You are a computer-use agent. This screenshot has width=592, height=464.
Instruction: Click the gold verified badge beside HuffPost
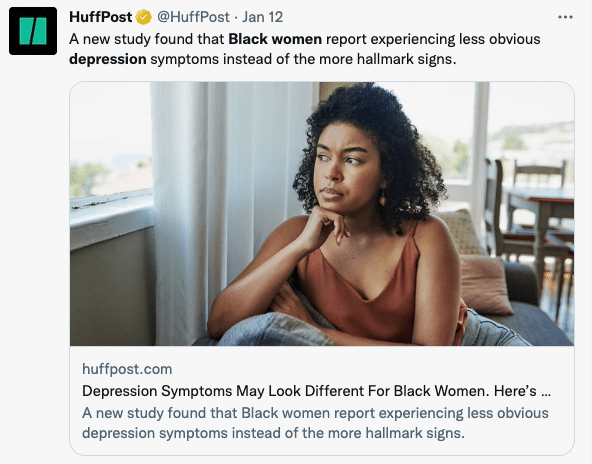pos(143,17)
